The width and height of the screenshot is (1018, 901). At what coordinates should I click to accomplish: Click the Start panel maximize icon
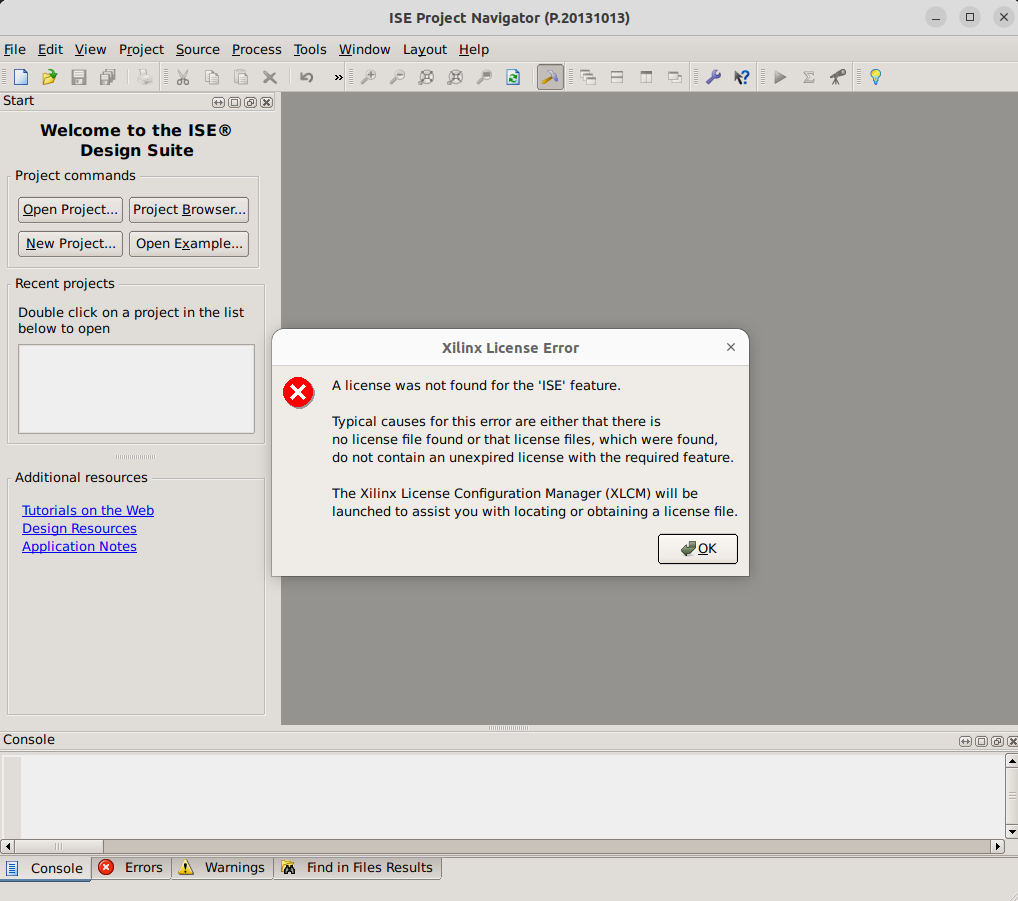click(234, 103)
